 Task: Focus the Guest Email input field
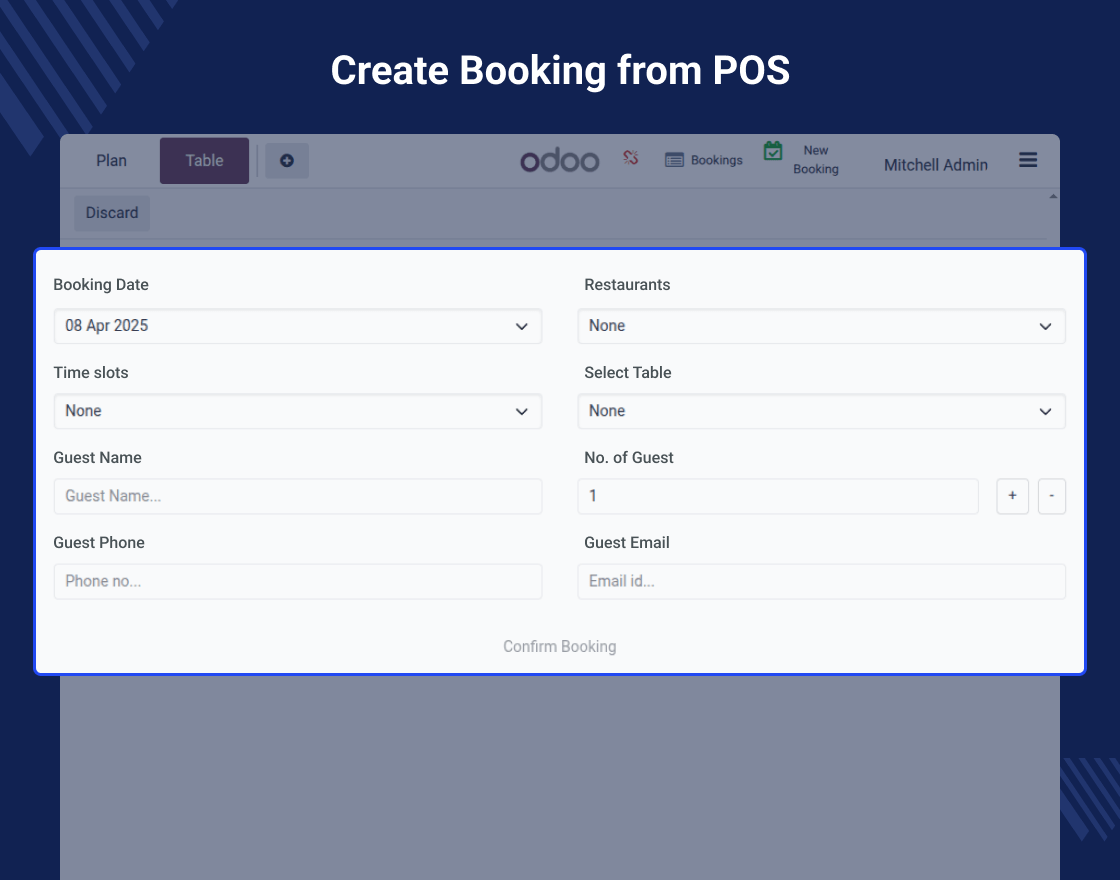(x=821, y=581)
